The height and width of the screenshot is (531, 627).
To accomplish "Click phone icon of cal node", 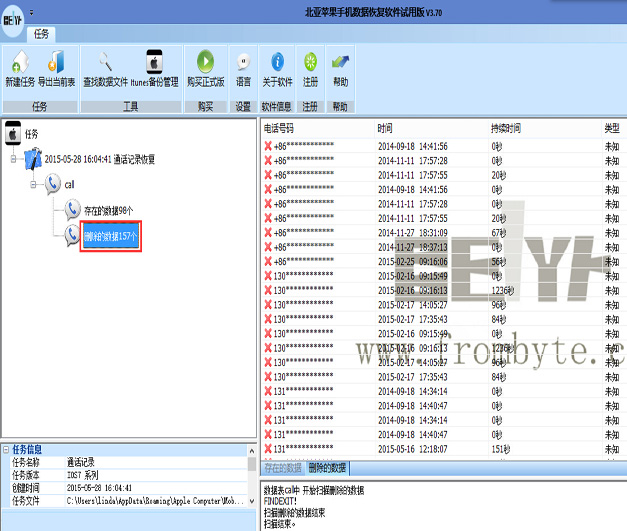I will pos(53,184).
